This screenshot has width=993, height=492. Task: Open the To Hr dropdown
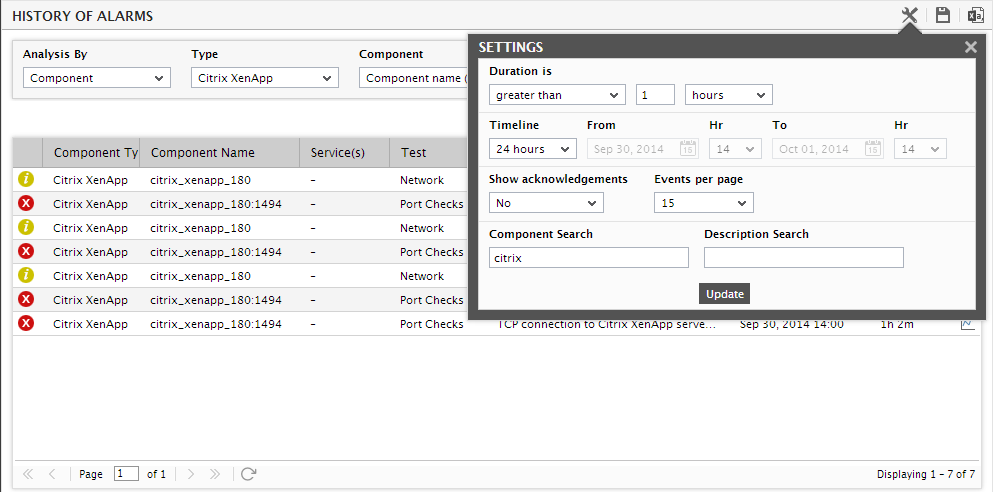point(920,149)
